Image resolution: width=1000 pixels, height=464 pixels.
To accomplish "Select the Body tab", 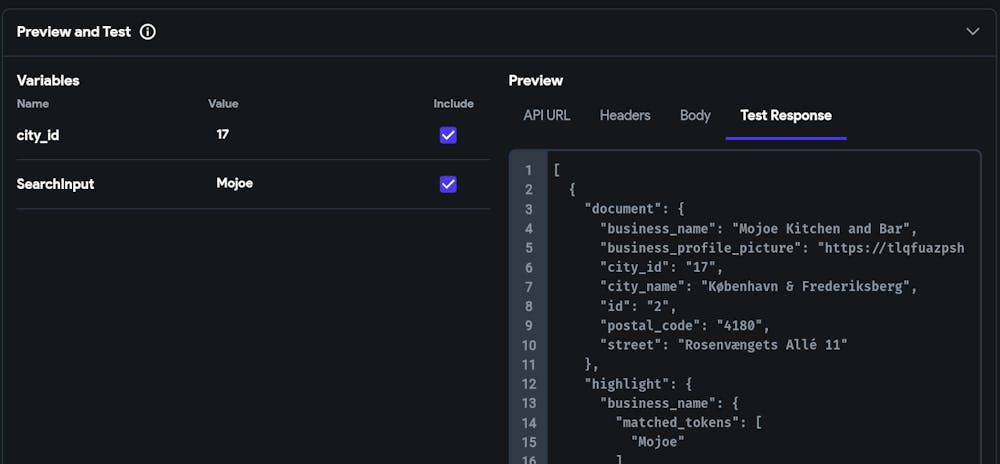I will point(695,115).
